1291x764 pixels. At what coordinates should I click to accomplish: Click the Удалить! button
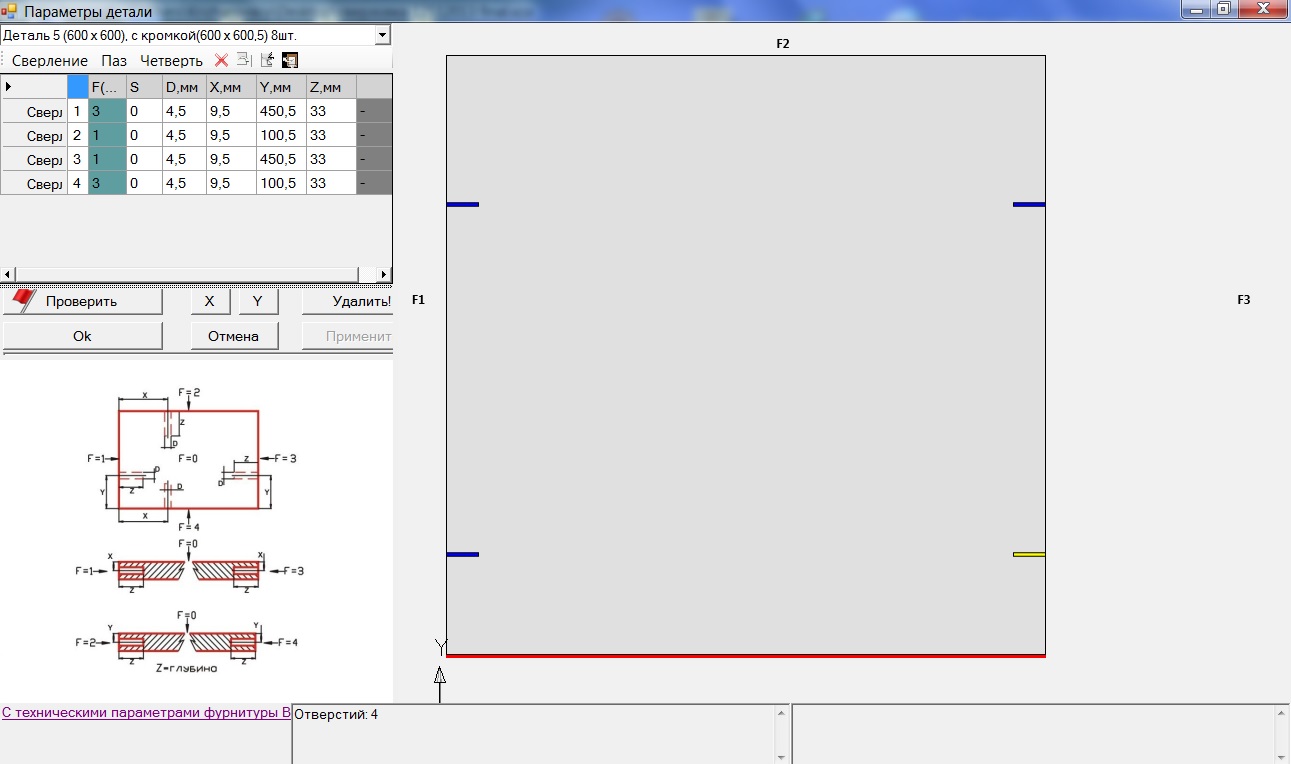coord(347,301)
